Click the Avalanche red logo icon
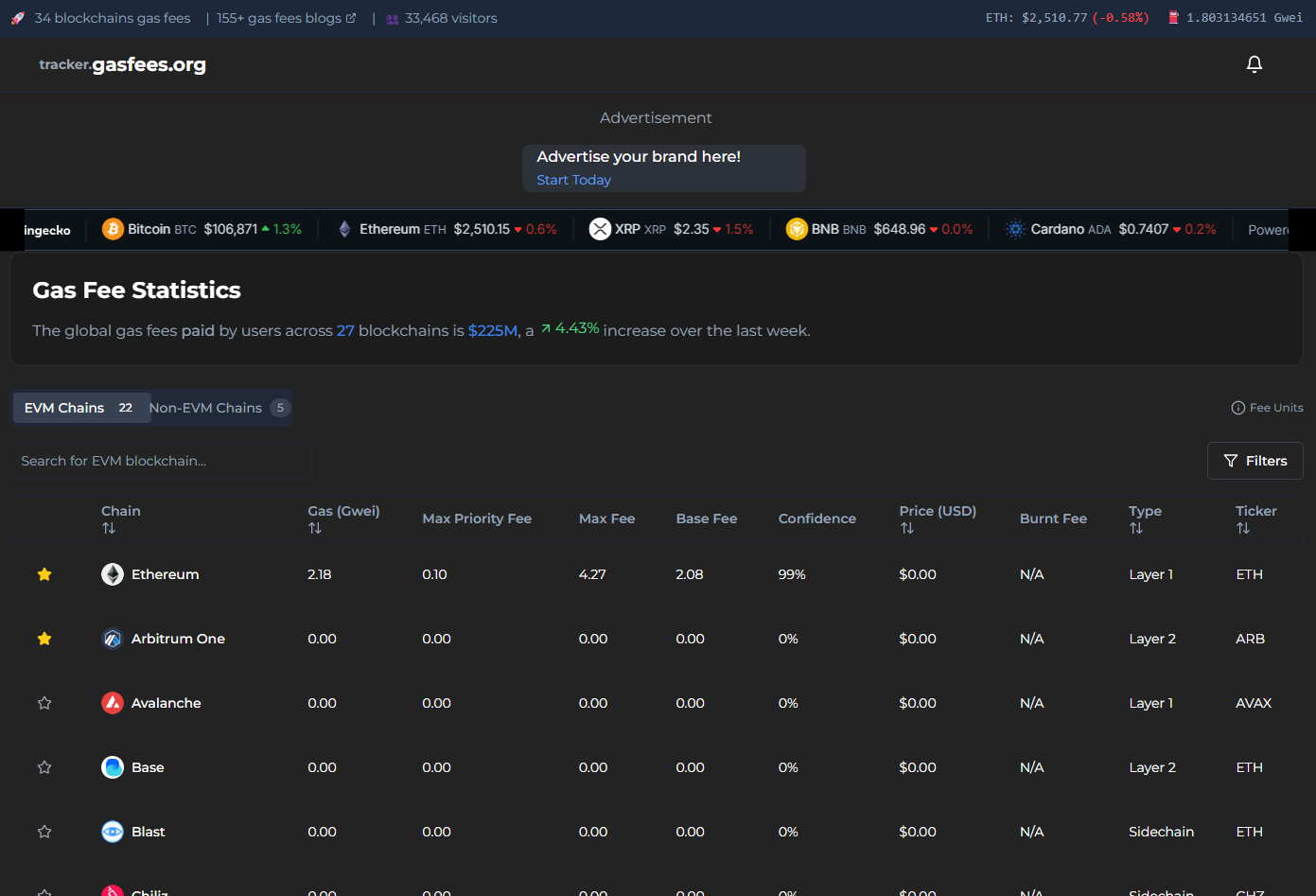 [113, 703]
